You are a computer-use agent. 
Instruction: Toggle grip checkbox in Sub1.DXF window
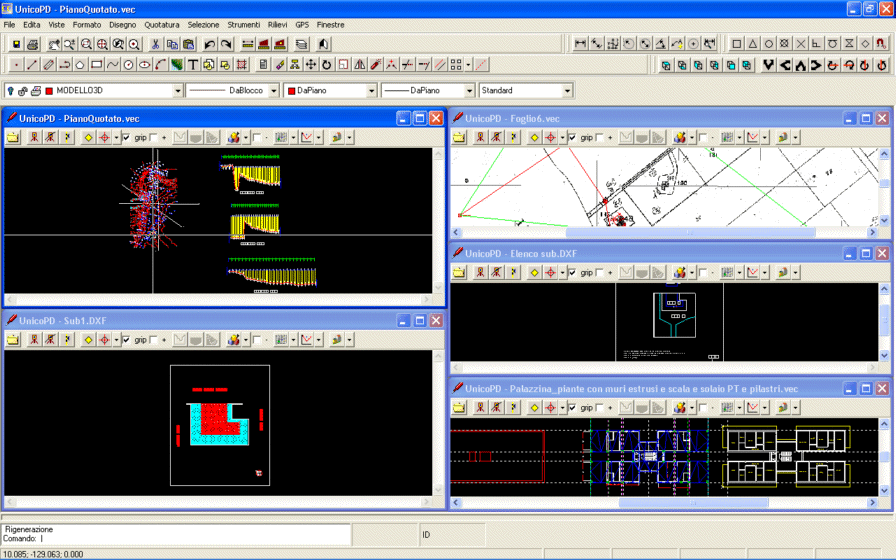click(x=126, y=339)
